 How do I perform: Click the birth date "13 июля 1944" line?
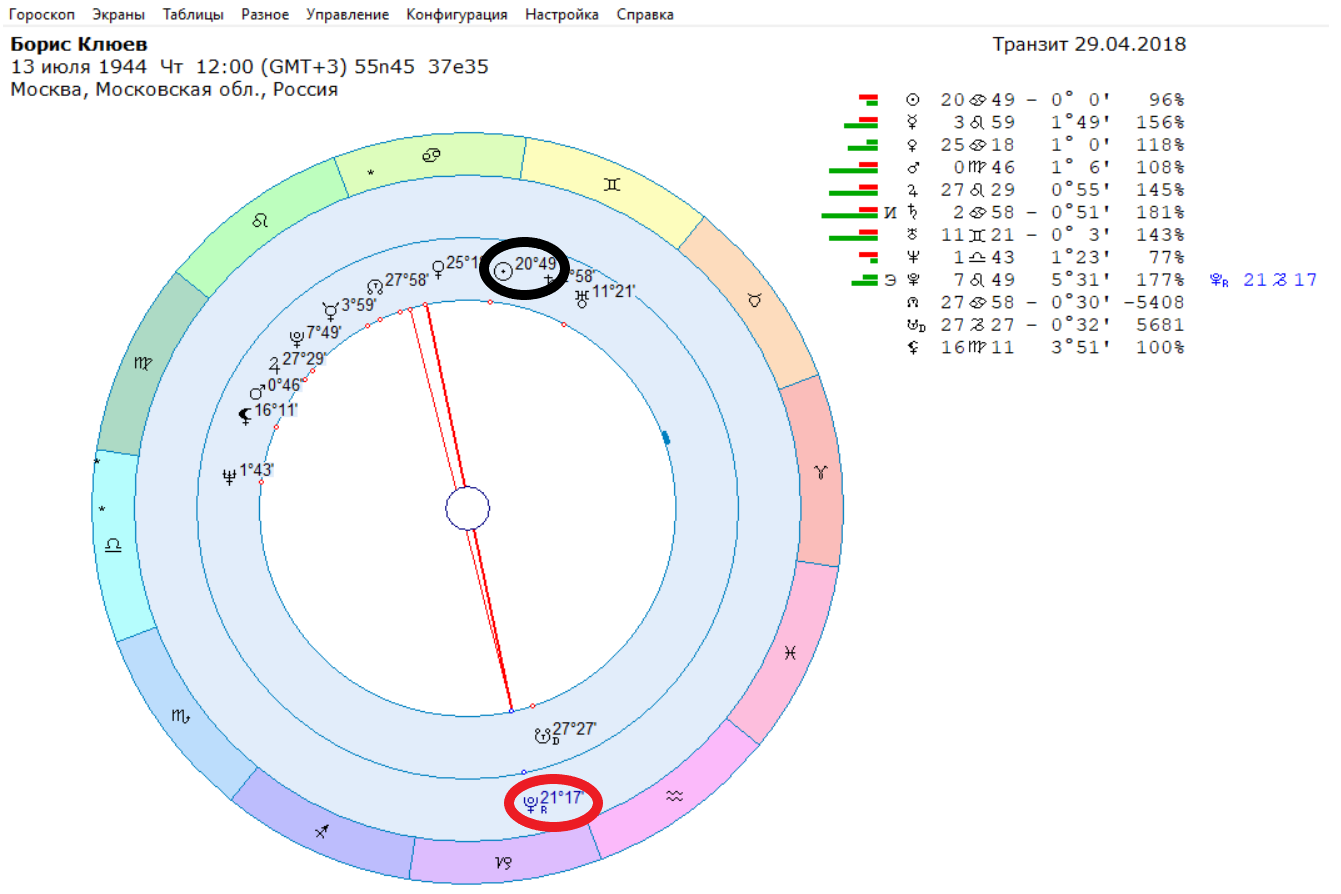249,67
